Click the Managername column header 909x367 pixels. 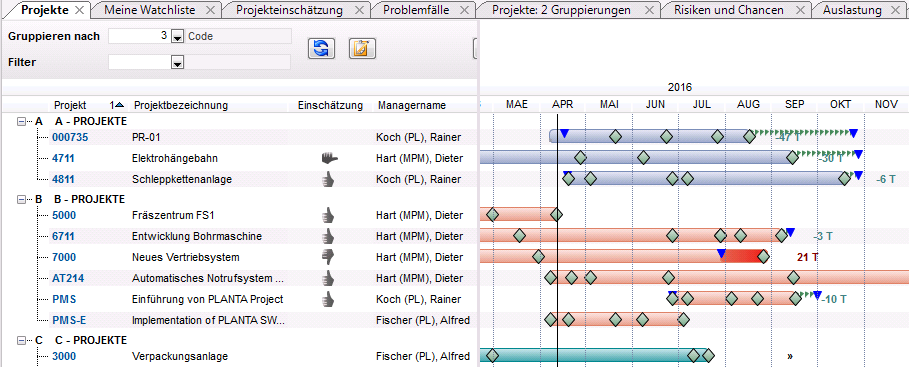(412, 105)
